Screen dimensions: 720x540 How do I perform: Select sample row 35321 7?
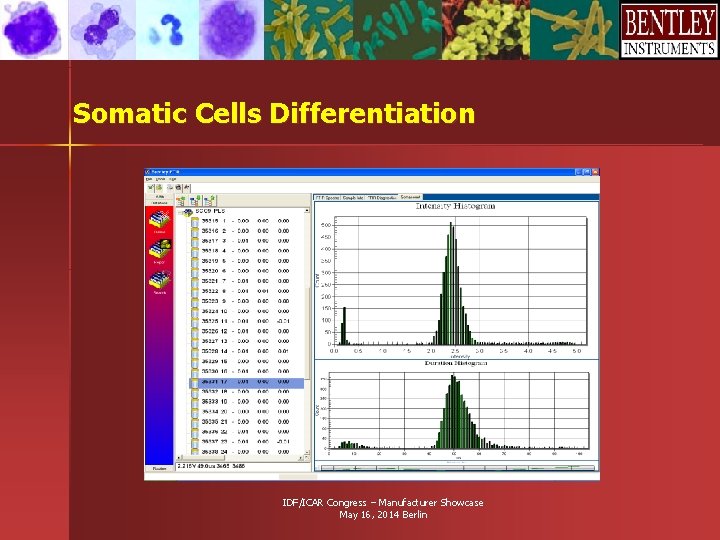246,281
